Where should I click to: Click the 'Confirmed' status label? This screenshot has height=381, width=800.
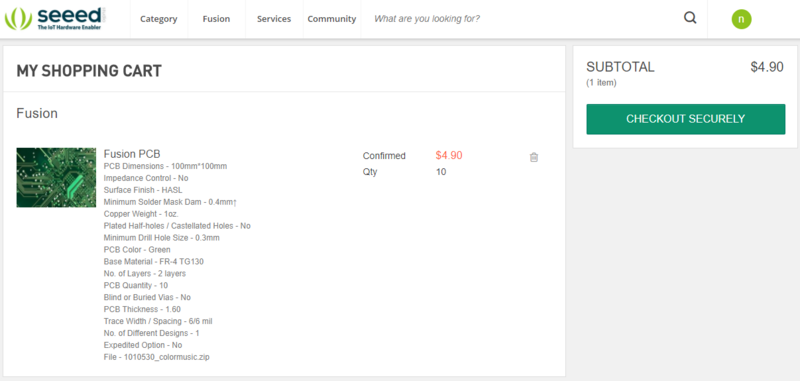384,156
